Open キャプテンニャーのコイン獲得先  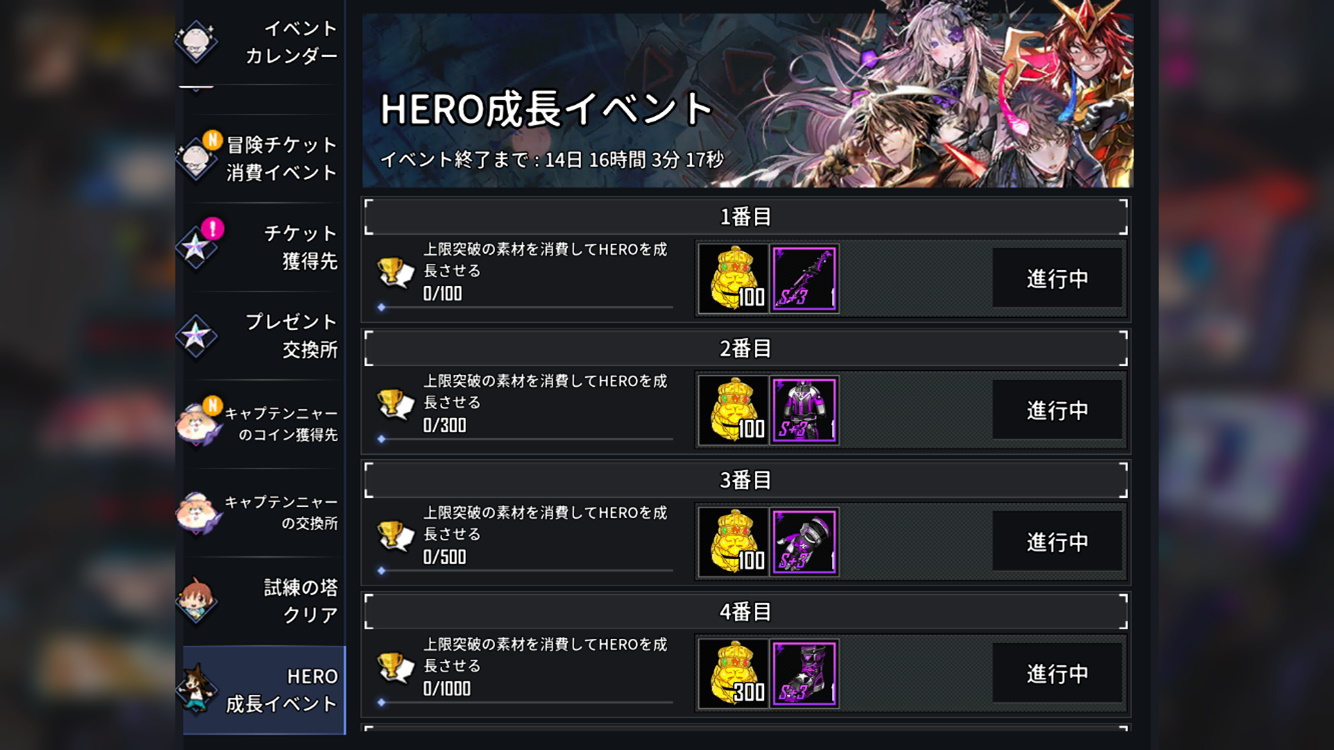(260, 424)
